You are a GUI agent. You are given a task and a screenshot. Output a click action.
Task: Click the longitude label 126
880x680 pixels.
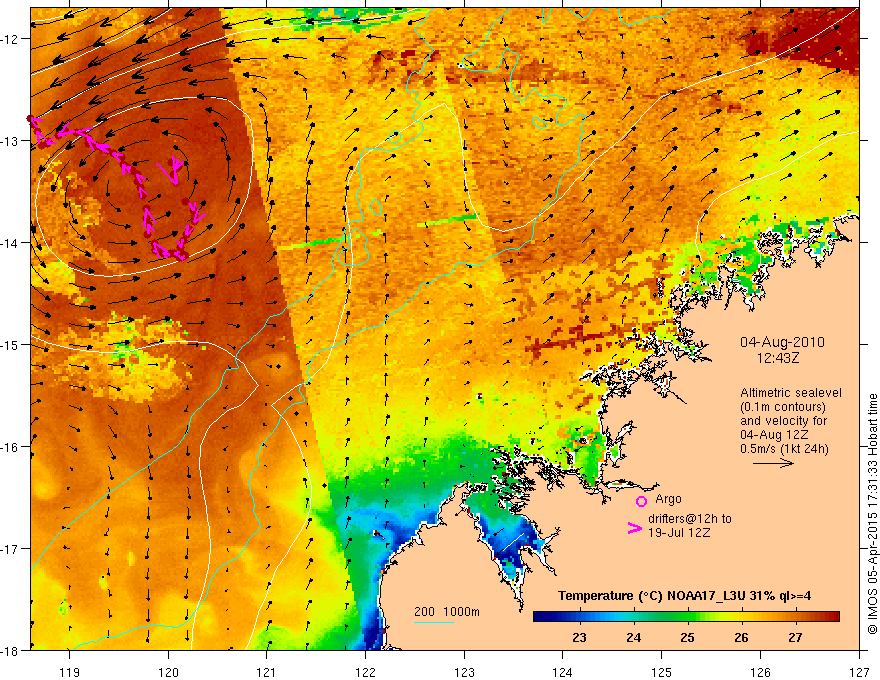tap(760, 672)
